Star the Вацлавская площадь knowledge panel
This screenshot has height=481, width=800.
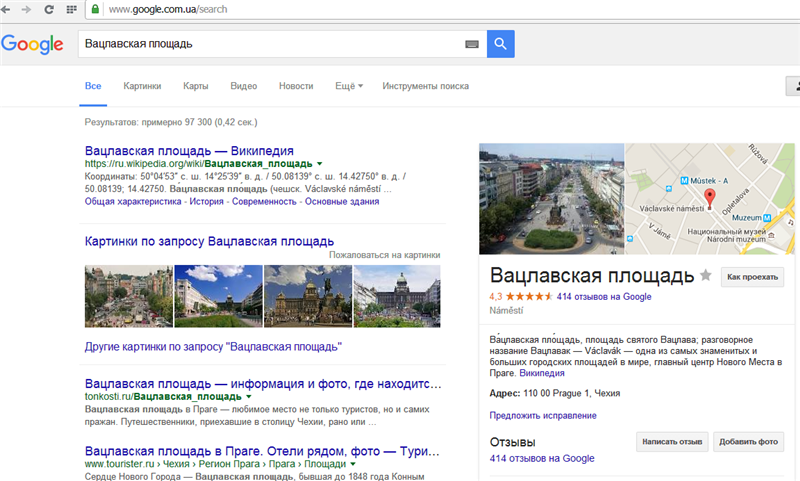[706, 275]
